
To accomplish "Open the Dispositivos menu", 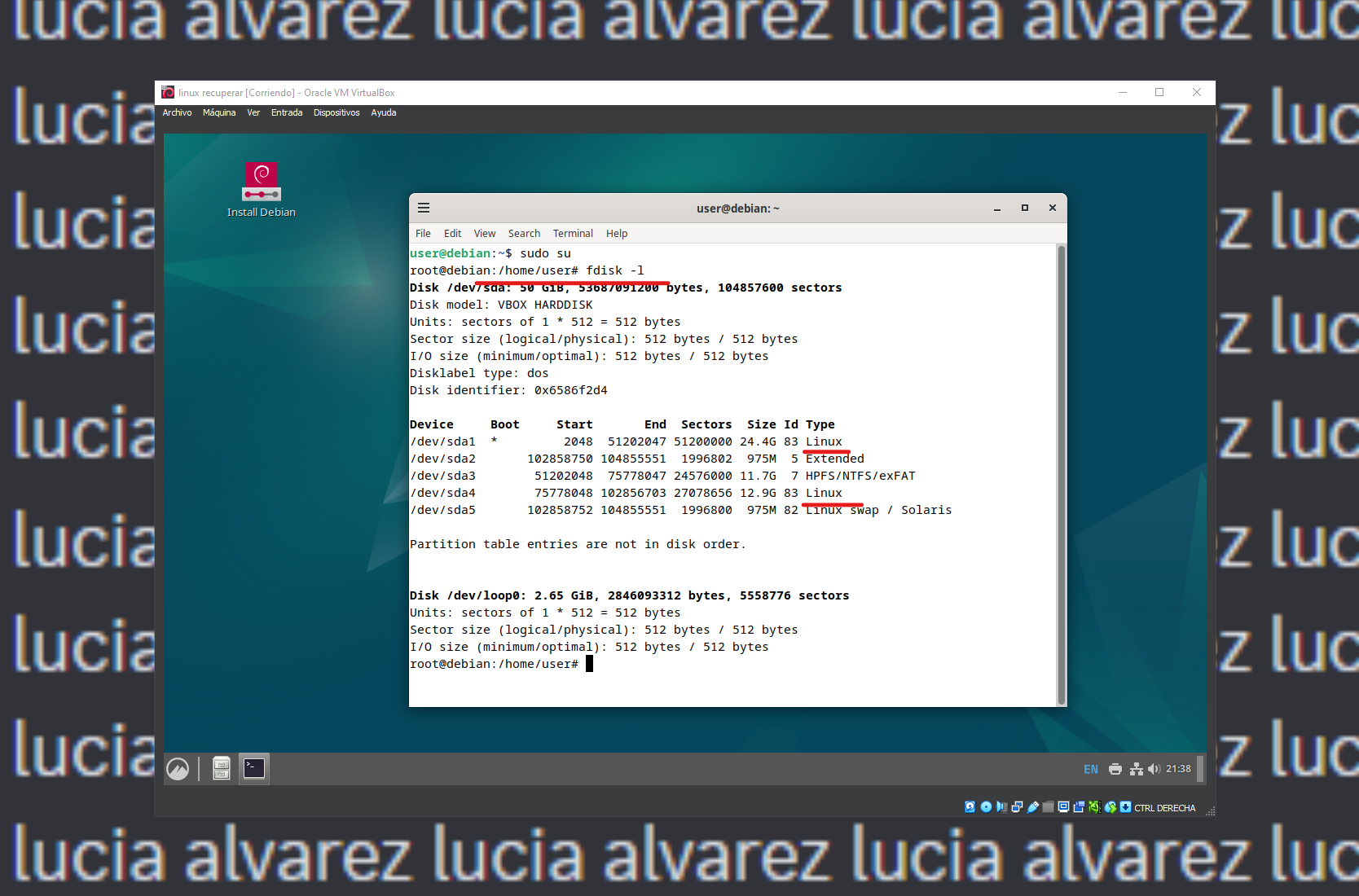I will [336, 112].
